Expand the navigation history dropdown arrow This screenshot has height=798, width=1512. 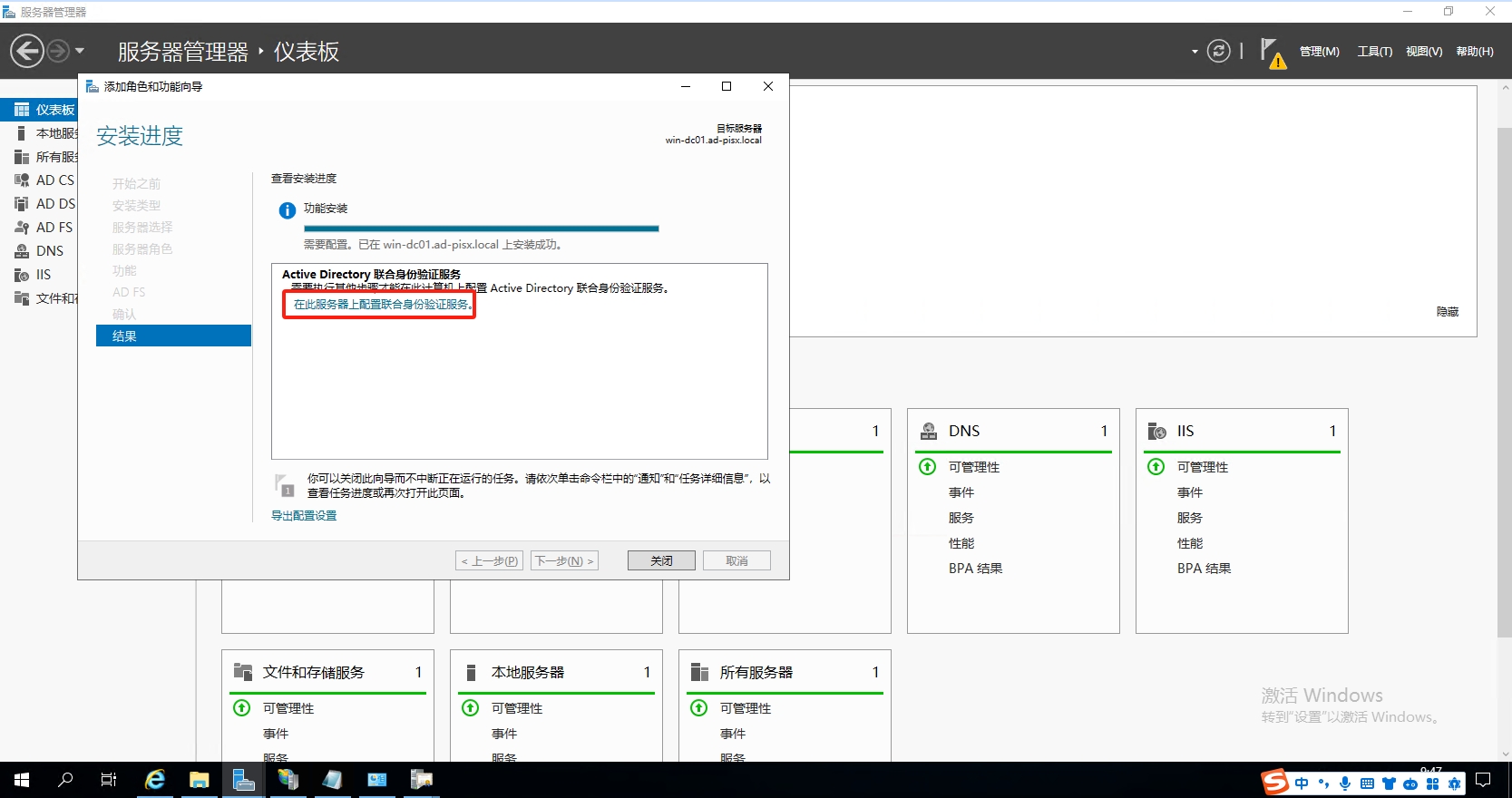(80, 51)
